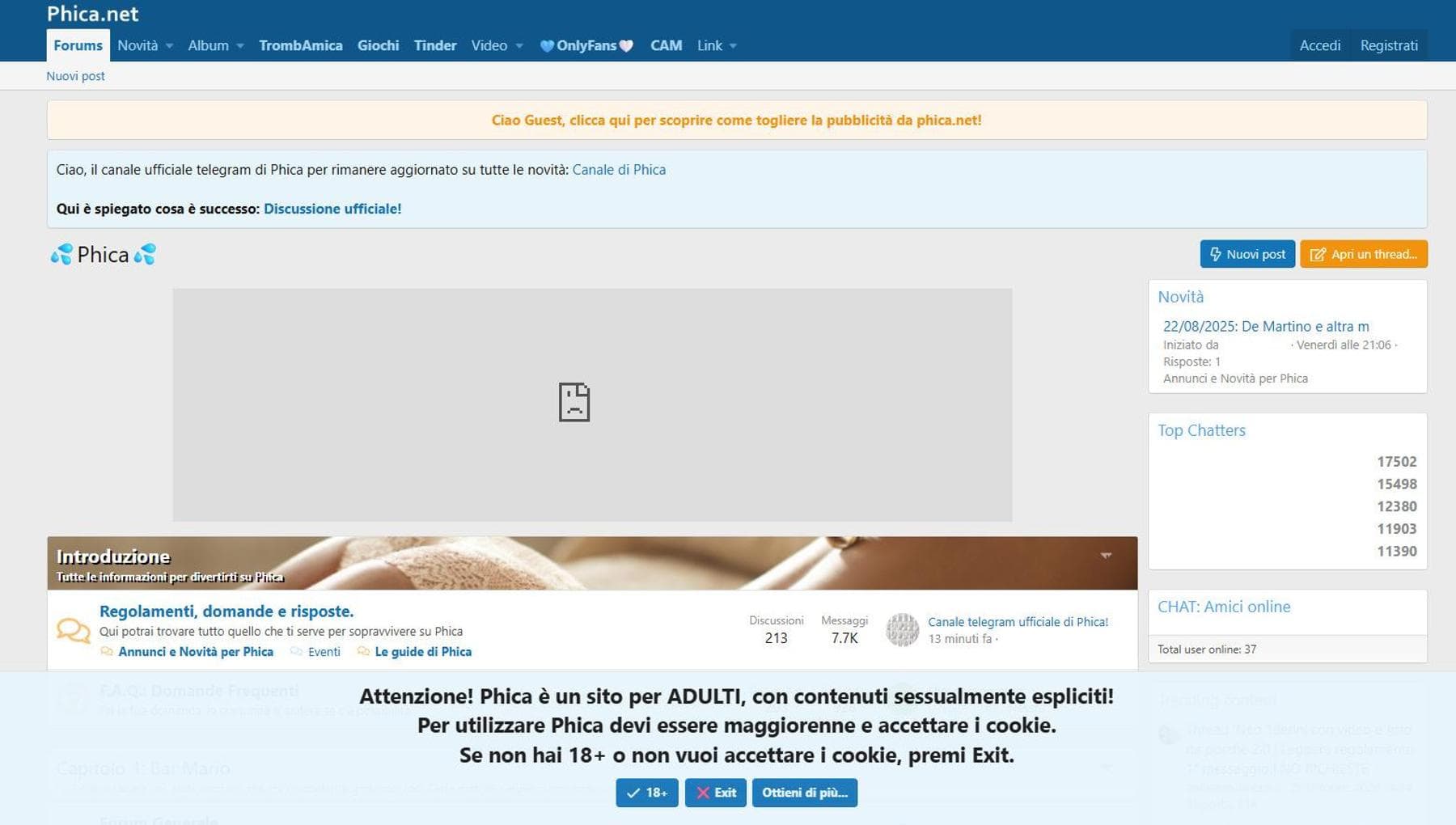
Task: Open the Forums tab
Action: pyautogui.click(x=78, y=45)
